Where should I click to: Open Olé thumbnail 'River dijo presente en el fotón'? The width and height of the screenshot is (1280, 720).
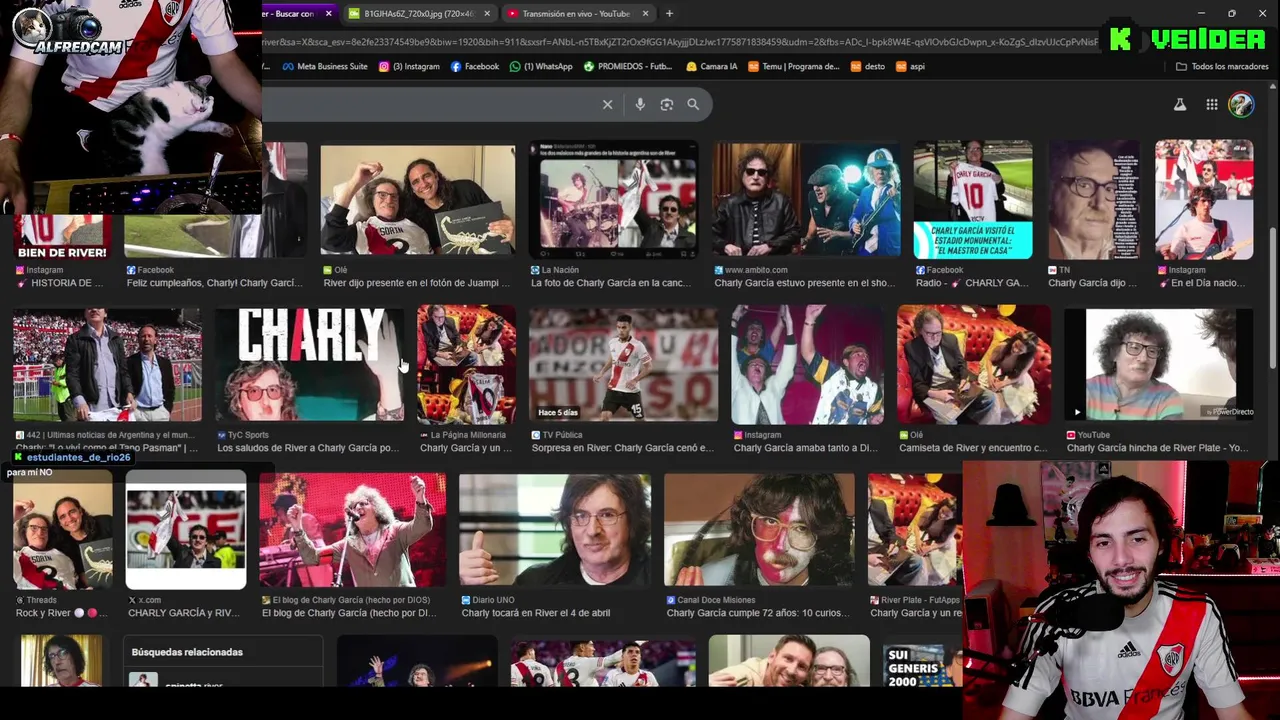point(418,200)
